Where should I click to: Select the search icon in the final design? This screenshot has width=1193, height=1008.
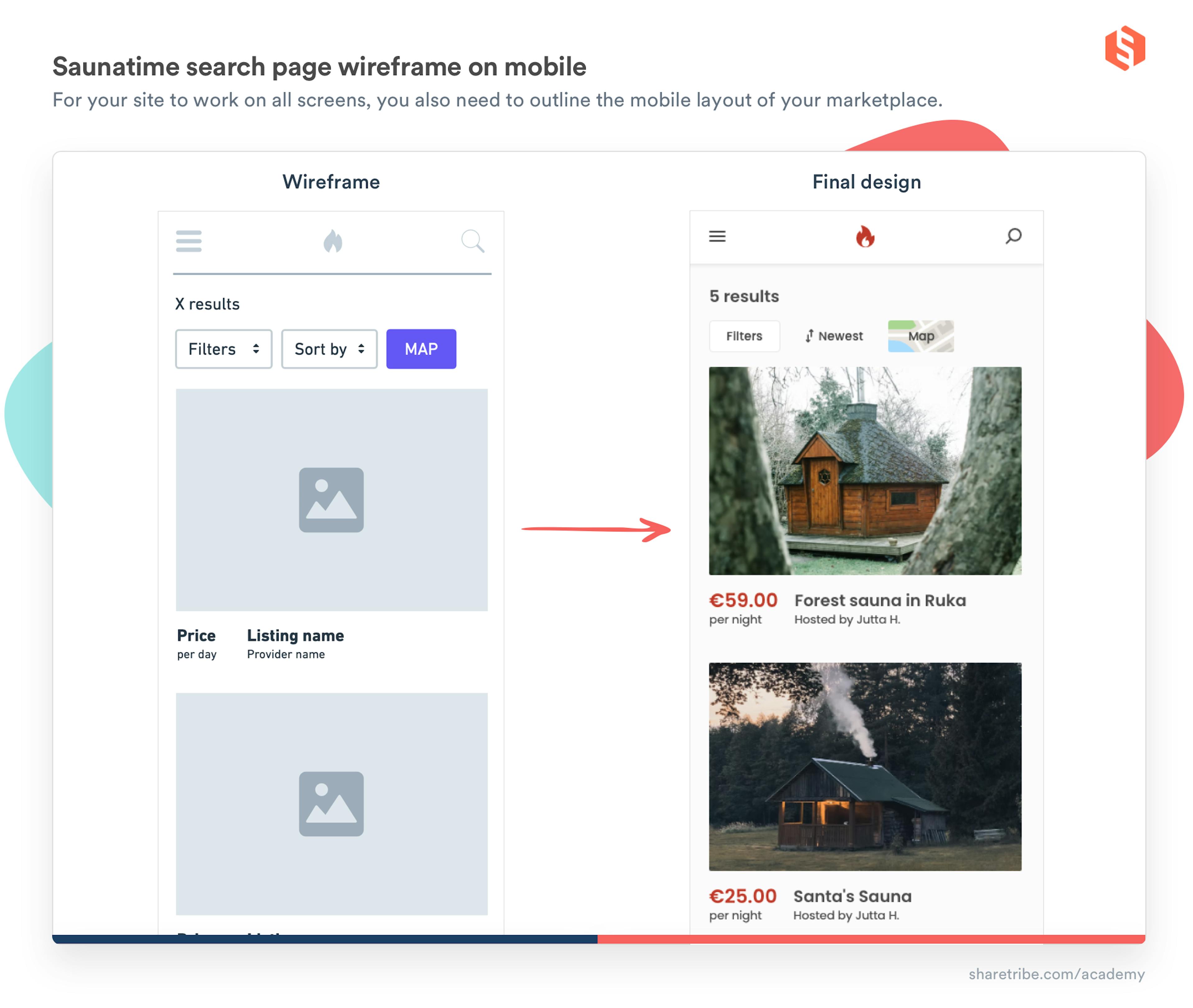click(x=1014, y=236)
